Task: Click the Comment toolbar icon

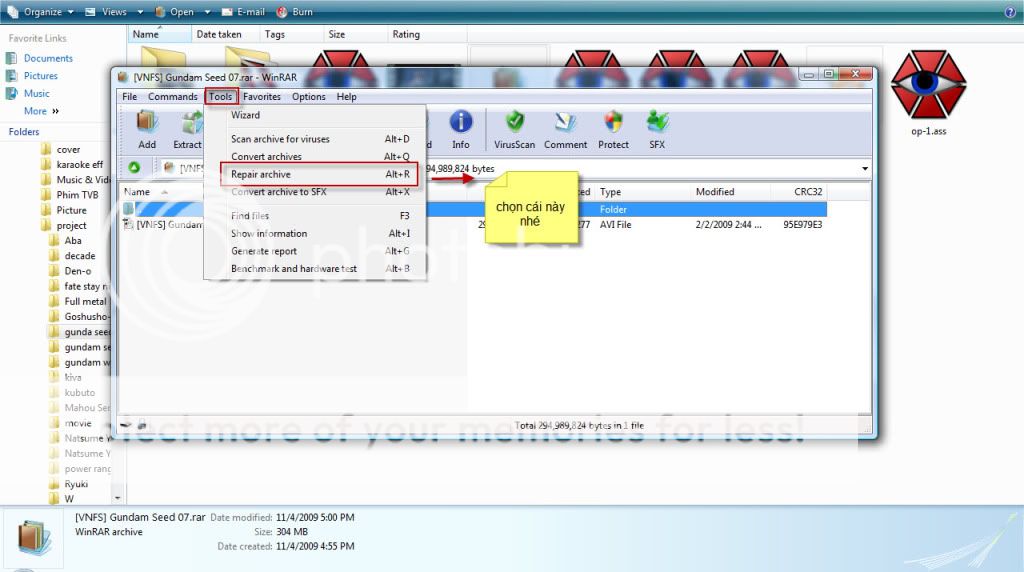Action: 565,127
